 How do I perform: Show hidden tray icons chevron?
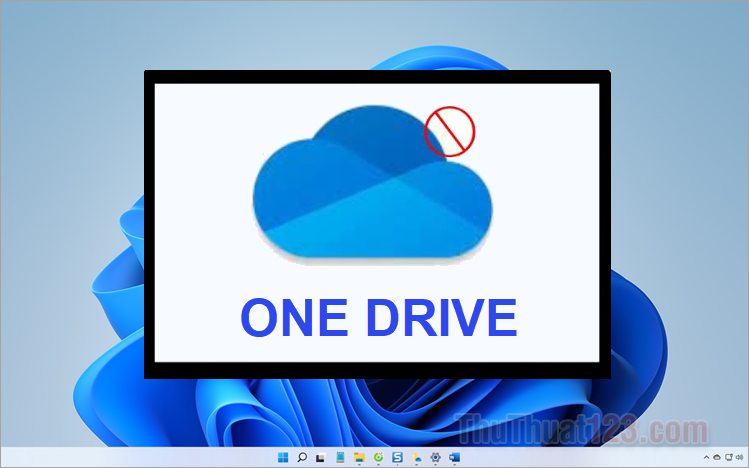click(706, 457)
